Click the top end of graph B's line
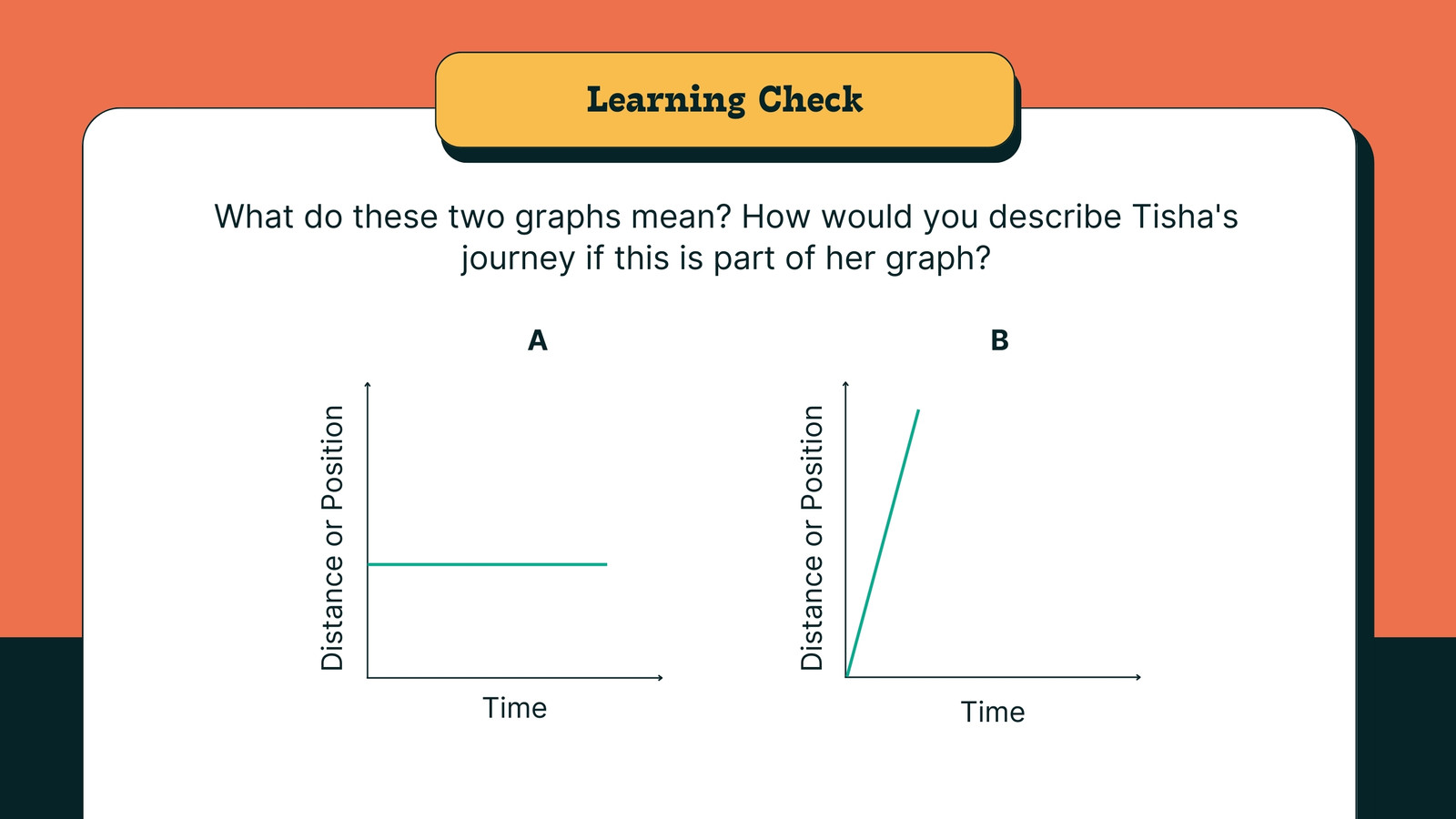This screenshot has width=1456, height=819. click(x=918, y=411)
